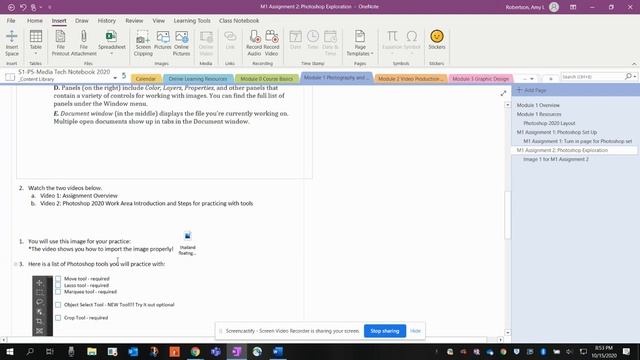Open Module 2 Video Production section
Image resolution: width=640 pixels, height=360 pixels.
[410, 79]
